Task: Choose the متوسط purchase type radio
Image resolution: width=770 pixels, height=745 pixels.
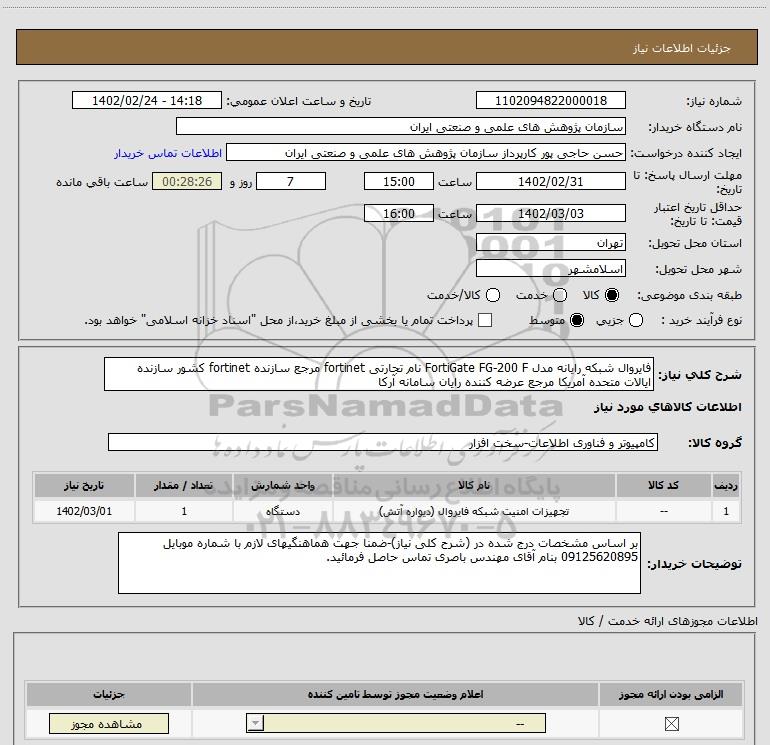Action: [x=577, y=320]
